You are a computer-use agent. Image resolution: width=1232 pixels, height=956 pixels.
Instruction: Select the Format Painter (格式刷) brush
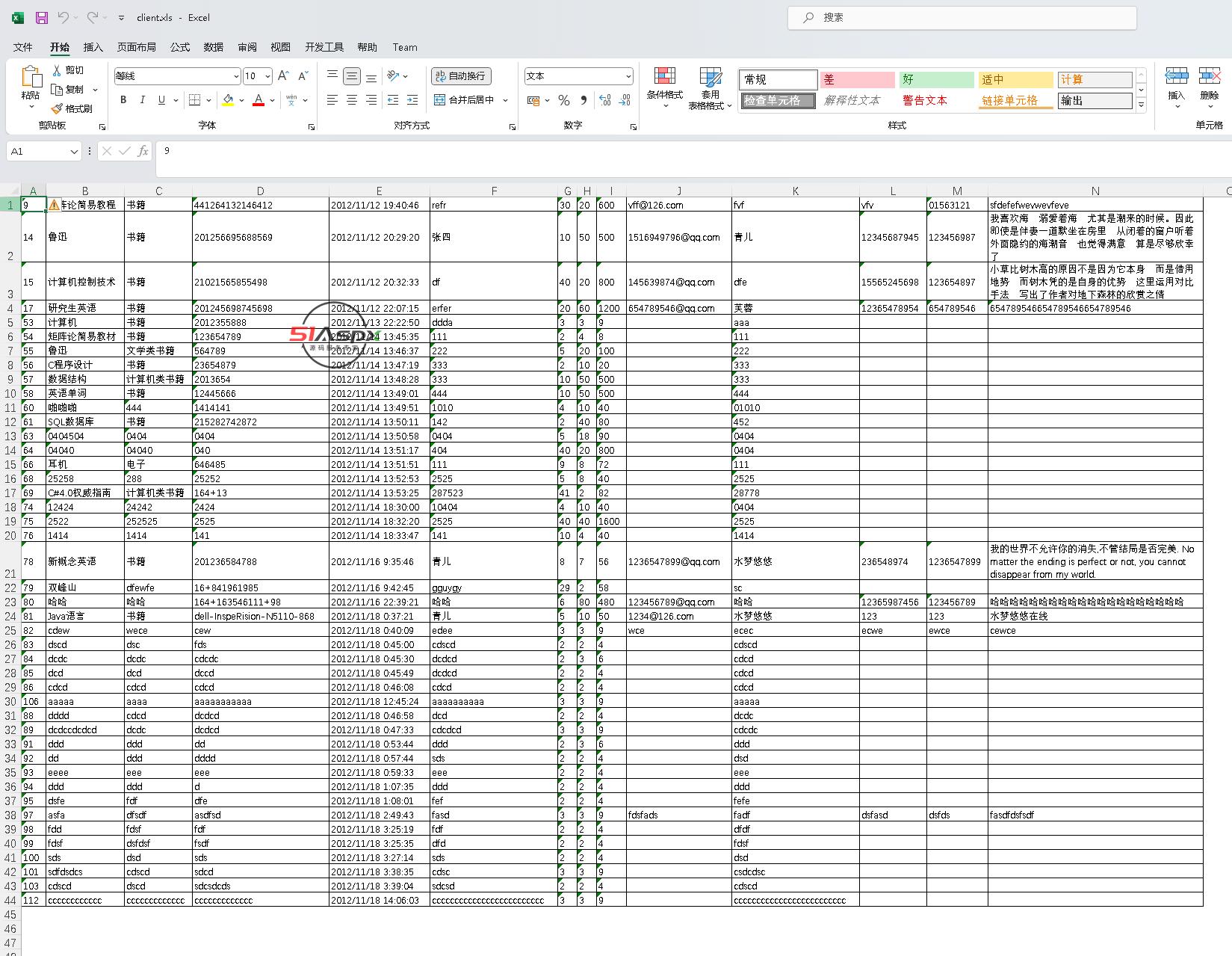(x=57, y=108)
